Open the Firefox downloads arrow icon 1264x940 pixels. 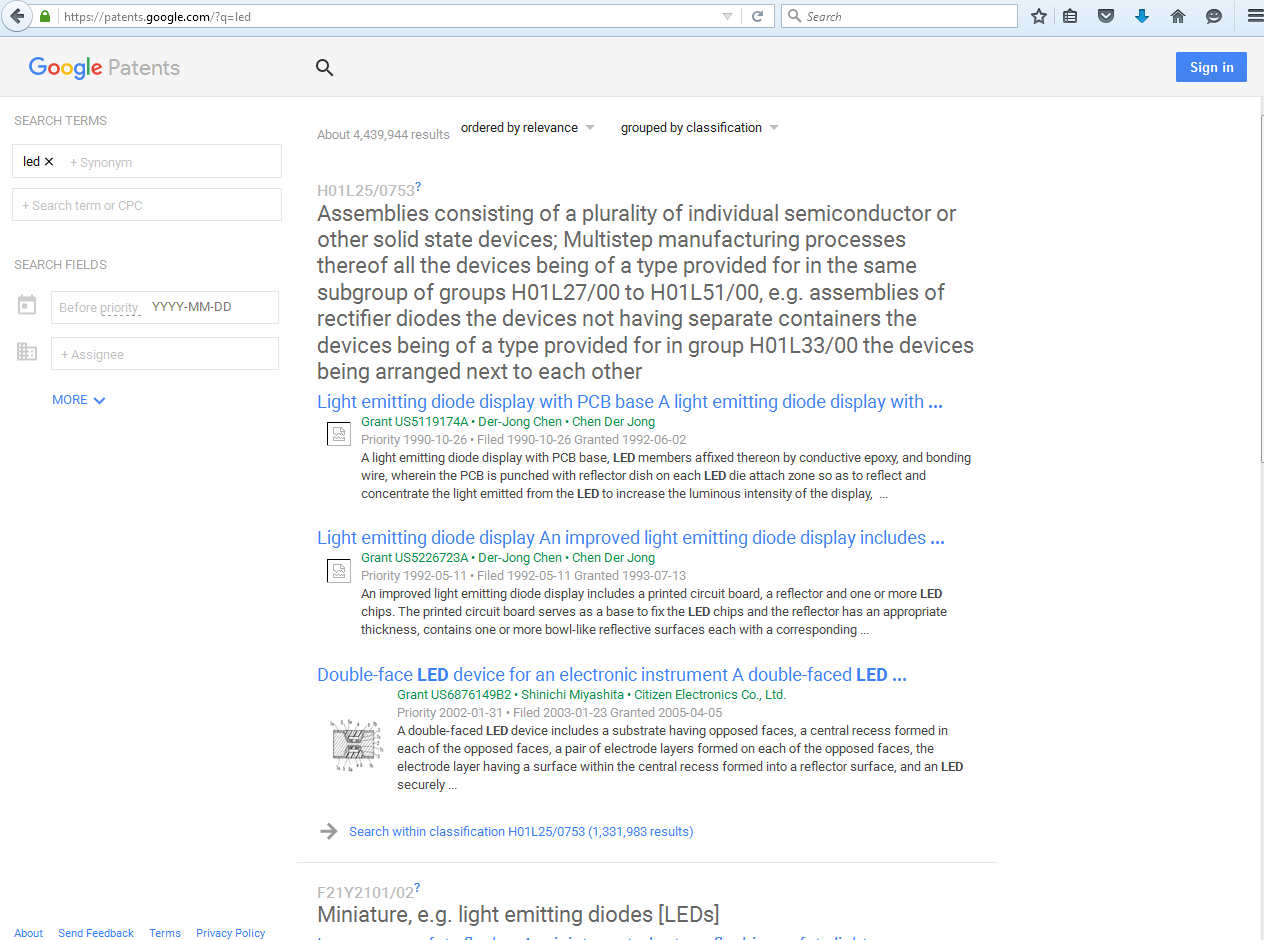tap(1142, 16)
